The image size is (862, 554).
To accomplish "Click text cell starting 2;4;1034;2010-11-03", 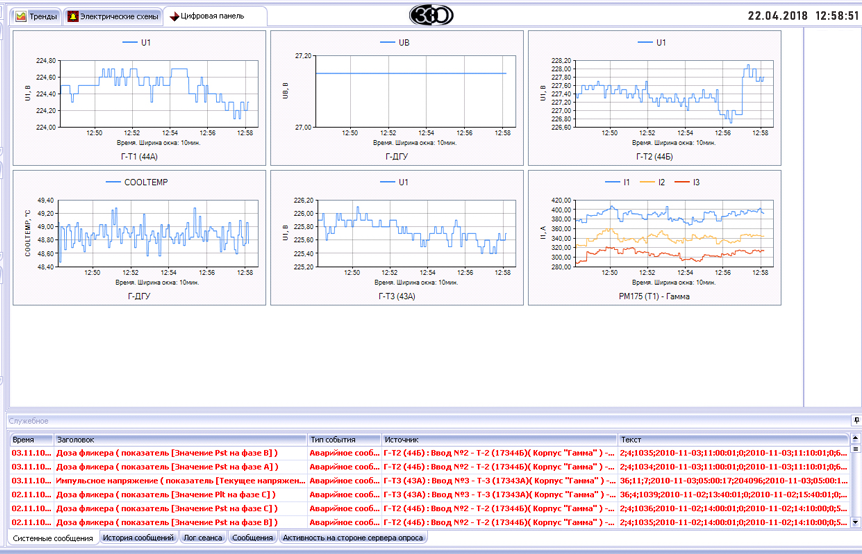I will pos(733,467).
